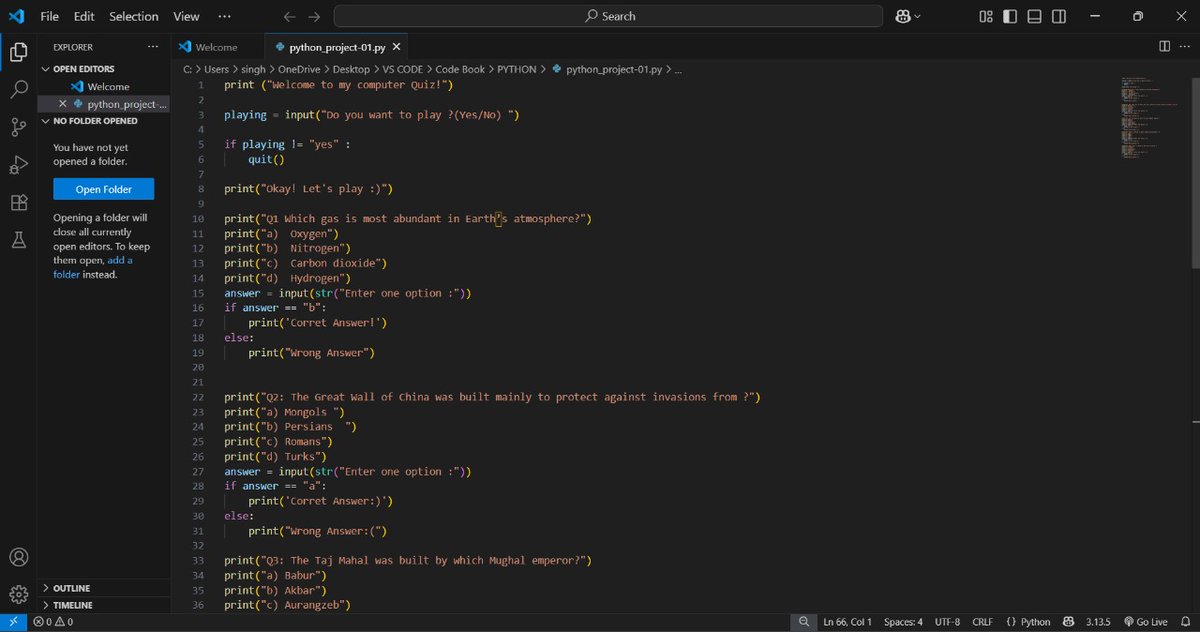Close the python_project-01.py tab

pos(396,47)
